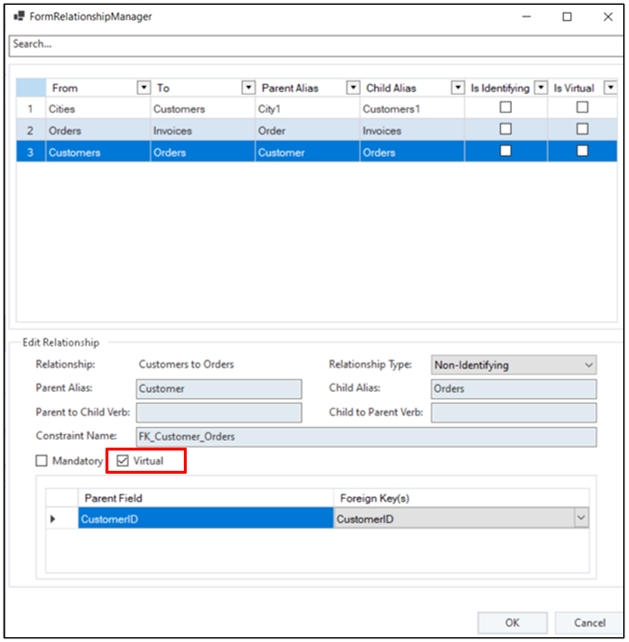The image size is (629, 642).
Task: Check Is Virtual for Orders to Invoices row
Action: tap(581, 130)
